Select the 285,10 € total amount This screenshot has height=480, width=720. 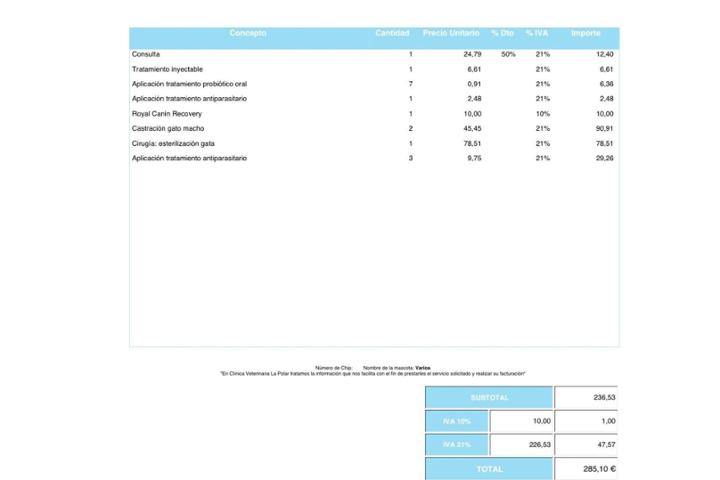(600, 468)
